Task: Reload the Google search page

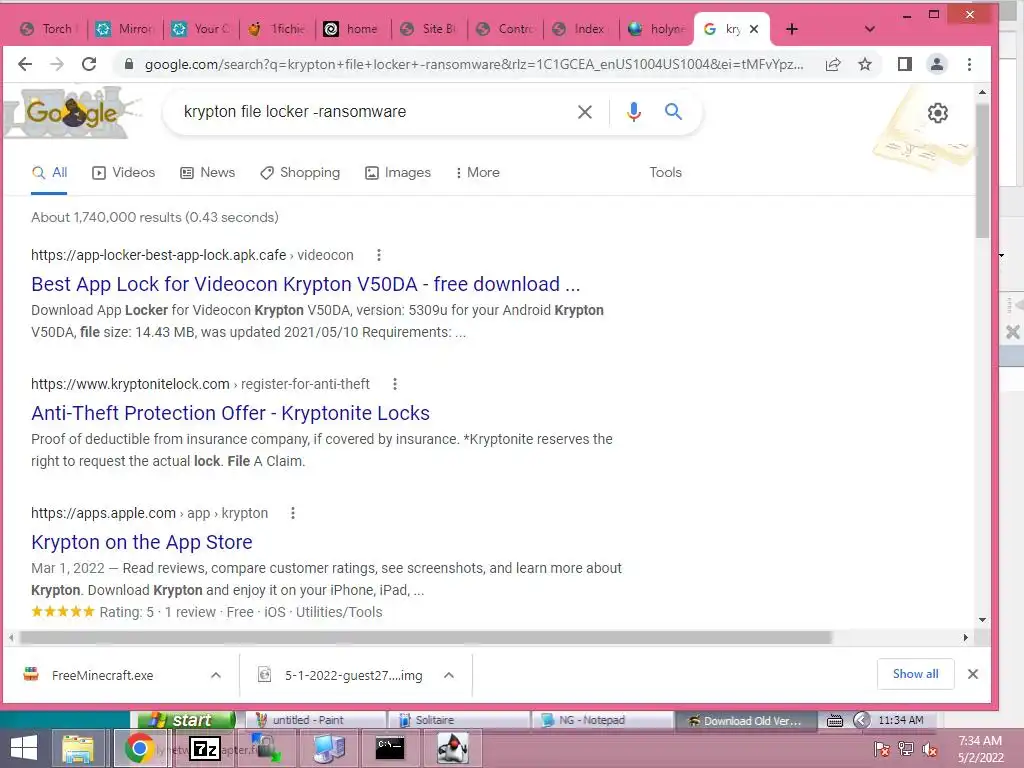Action: [89, 64]
